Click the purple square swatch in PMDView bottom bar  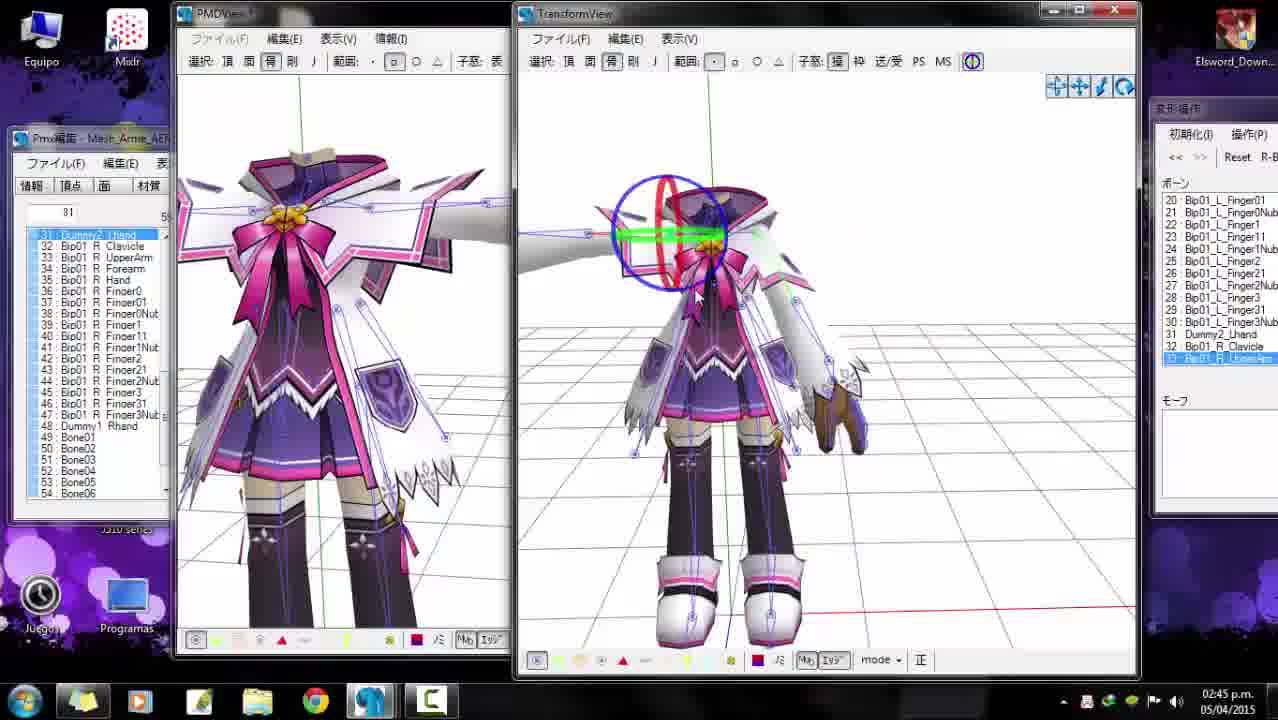tap(417, 640)
